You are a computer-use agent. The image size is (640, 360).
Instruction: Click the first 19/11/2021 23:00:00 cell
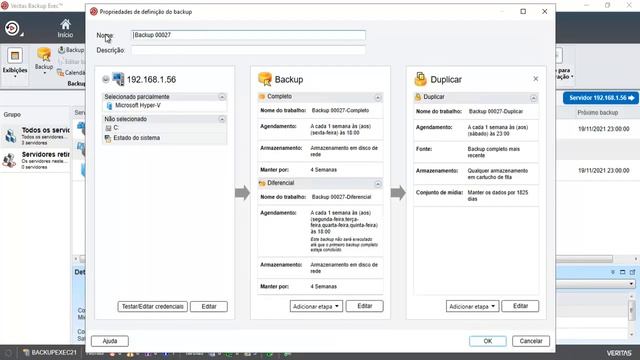click(604, 129)
